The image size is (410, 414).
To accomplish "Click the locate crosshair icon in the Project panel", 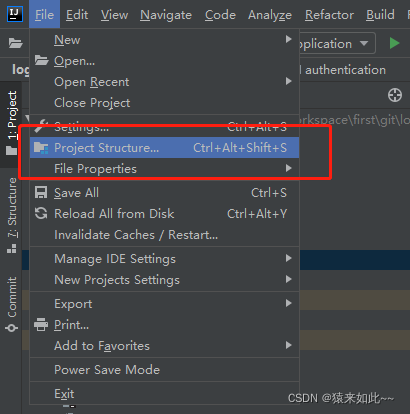I will 395,95.
